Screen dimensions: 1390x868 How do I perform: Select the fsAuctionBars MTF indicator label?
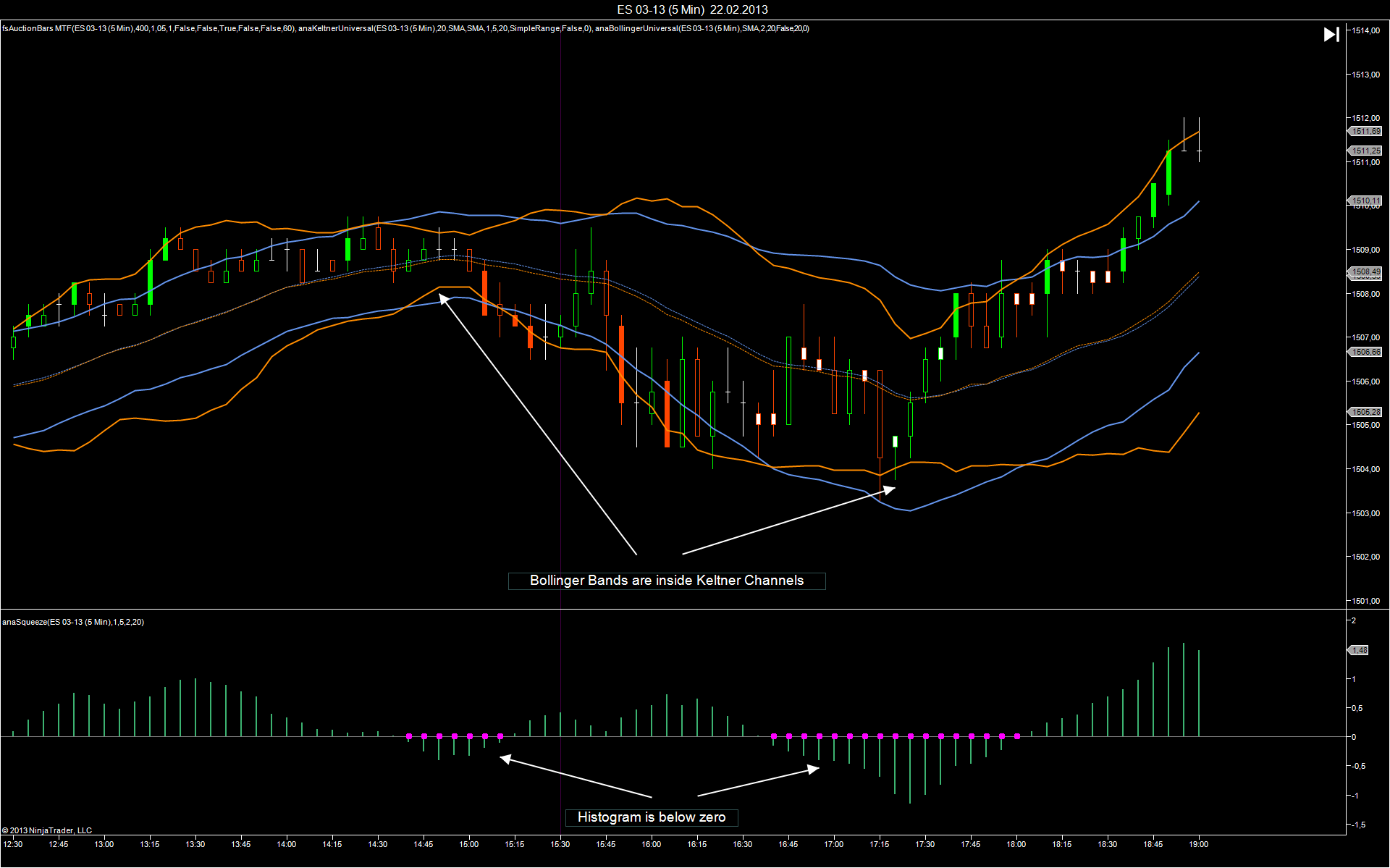coord(148,29)
